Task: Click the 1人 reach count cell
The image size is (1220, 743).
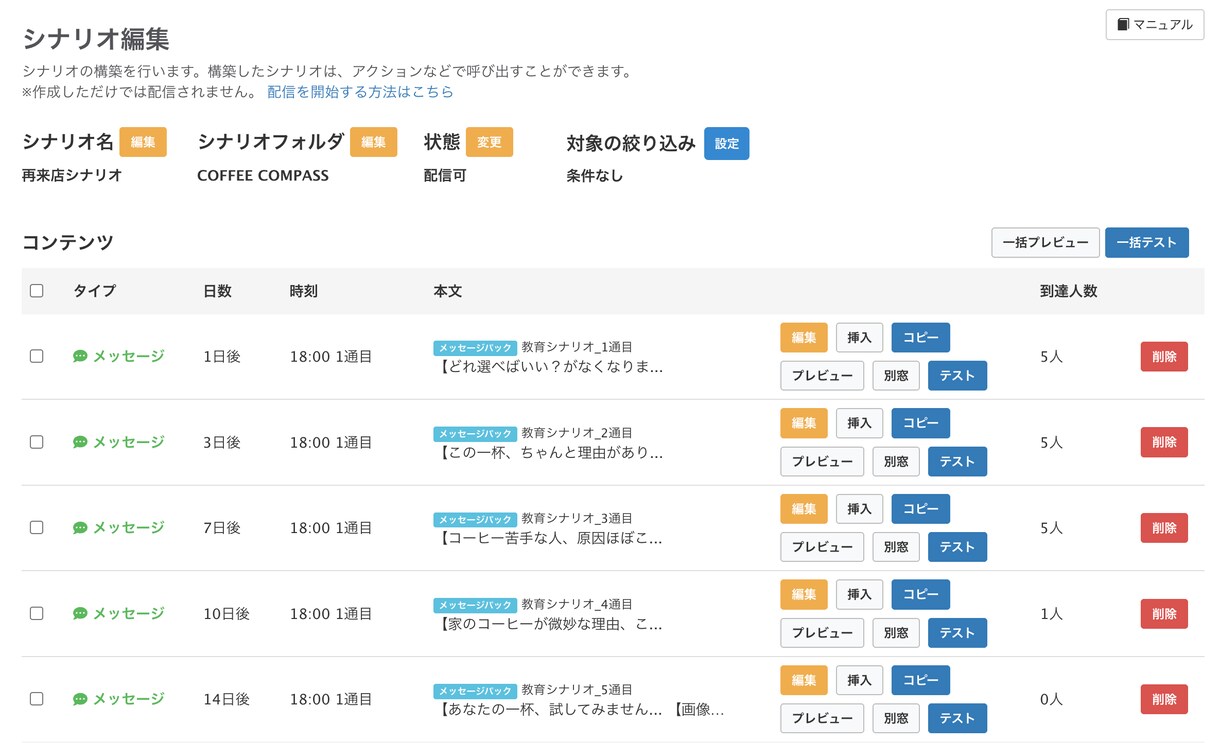Action: (x=1051, y=614)
